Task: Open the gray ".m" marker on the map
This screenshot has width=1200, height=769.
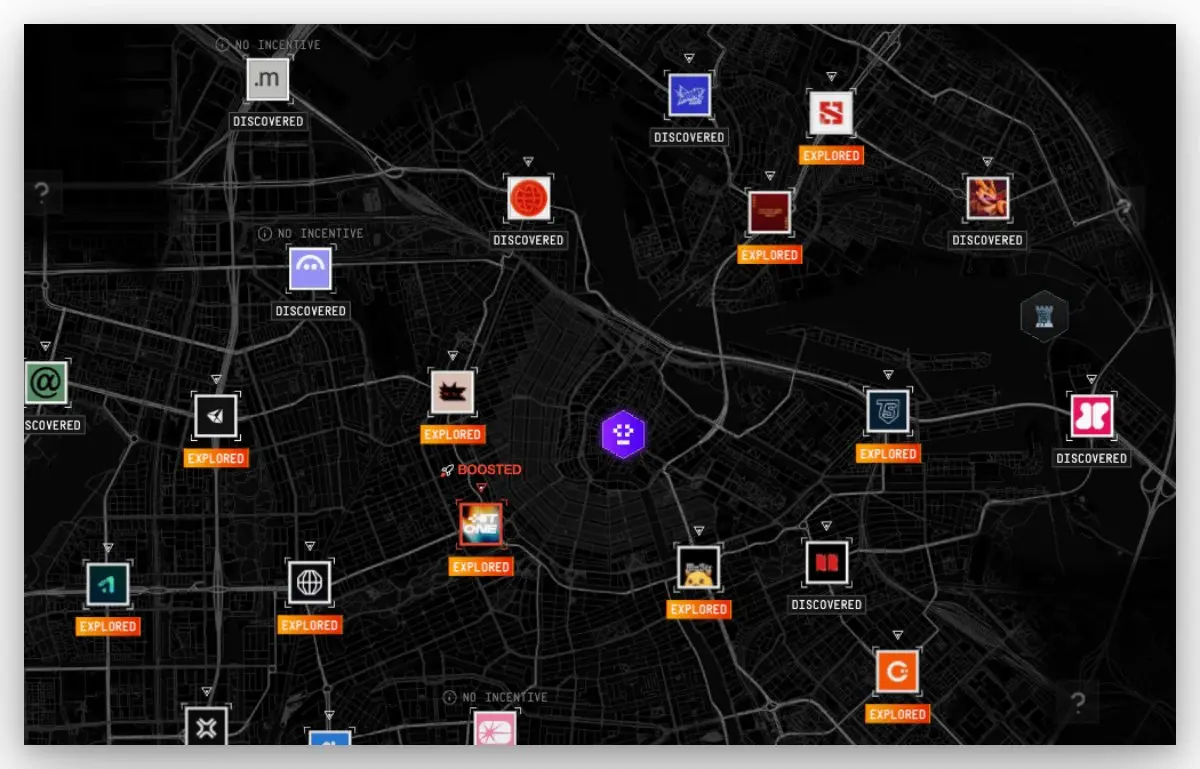Action: click(x=268, y=80)
